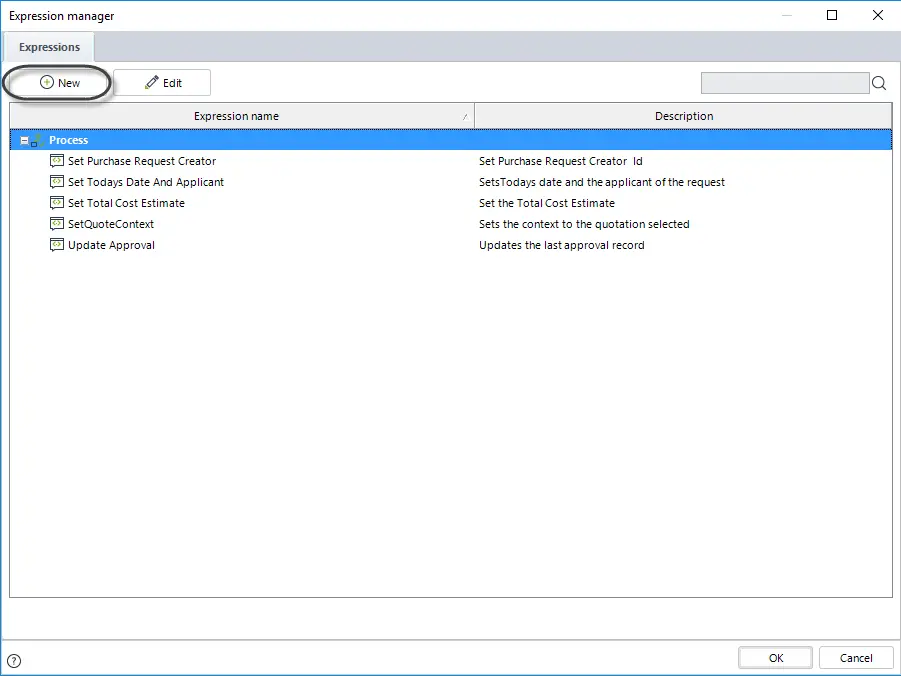Collapse the Process tree node
Screen dimensions: 901x676
pyautogui.click(x=24, y=140)
